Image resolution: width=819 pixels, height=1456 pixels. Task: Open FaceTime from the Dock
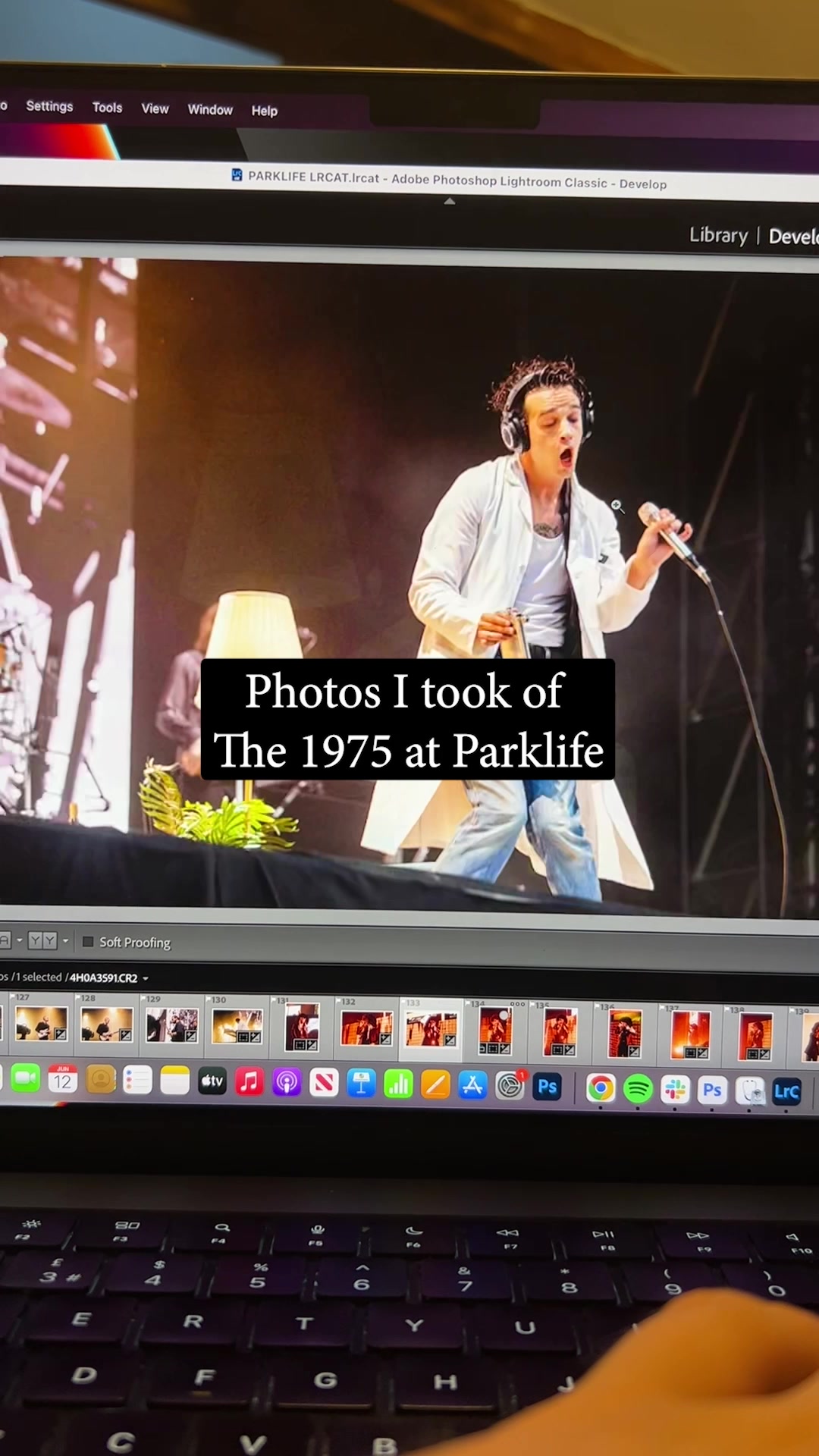tap(26, 1078)
